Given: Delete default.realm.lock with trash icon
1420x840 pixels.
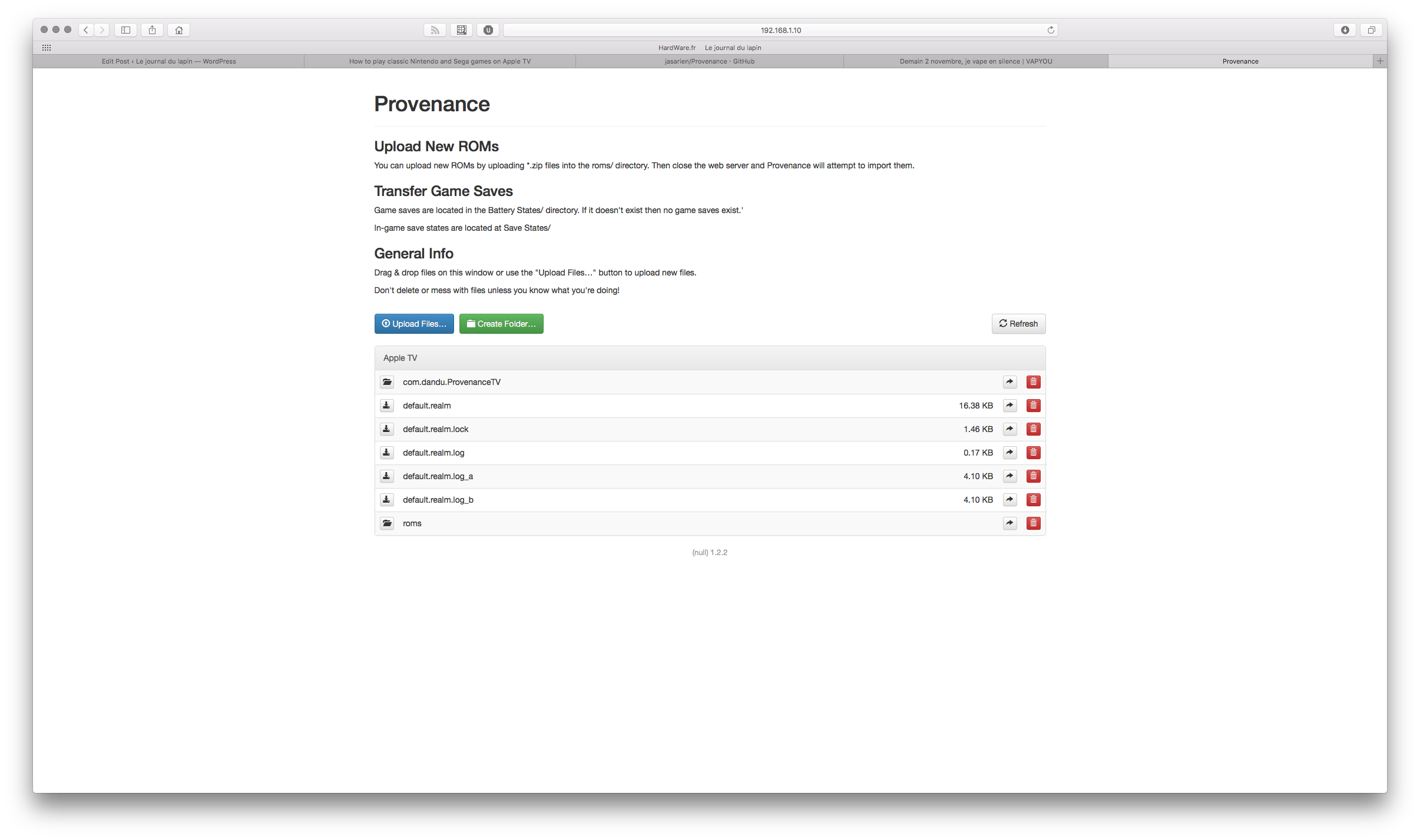Looking at the screenshot, I should click(1033, 429).
